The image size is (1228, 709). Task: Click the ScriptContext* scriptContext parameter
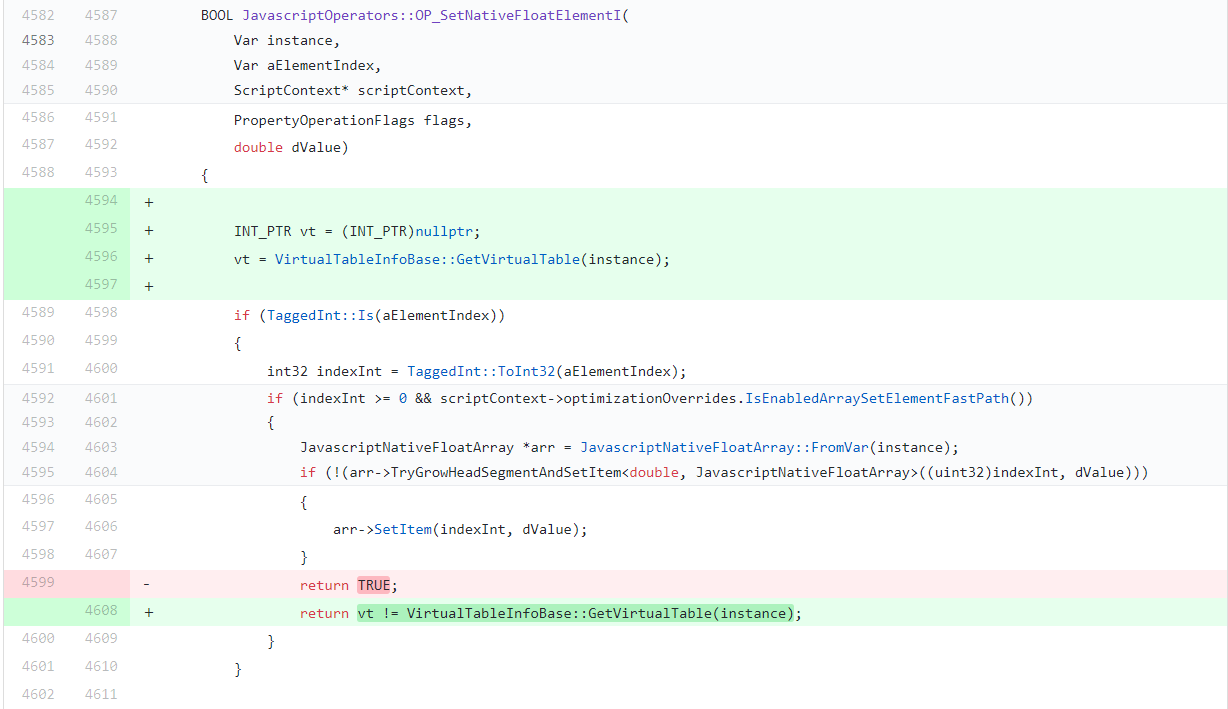tap(351, 90)
